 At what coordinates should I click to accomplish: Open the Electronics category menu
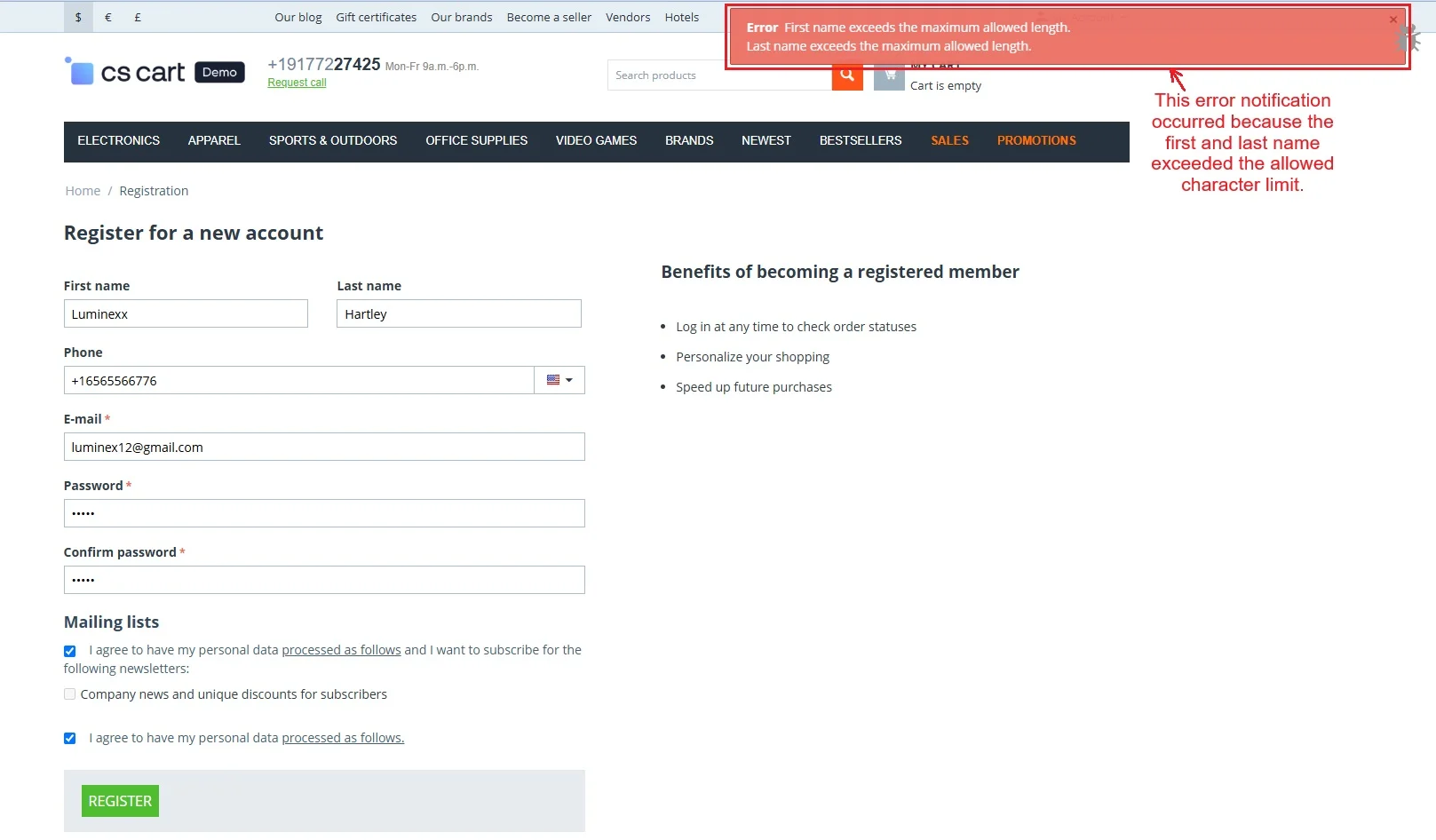pyautogui.click(x=118, y=141)
